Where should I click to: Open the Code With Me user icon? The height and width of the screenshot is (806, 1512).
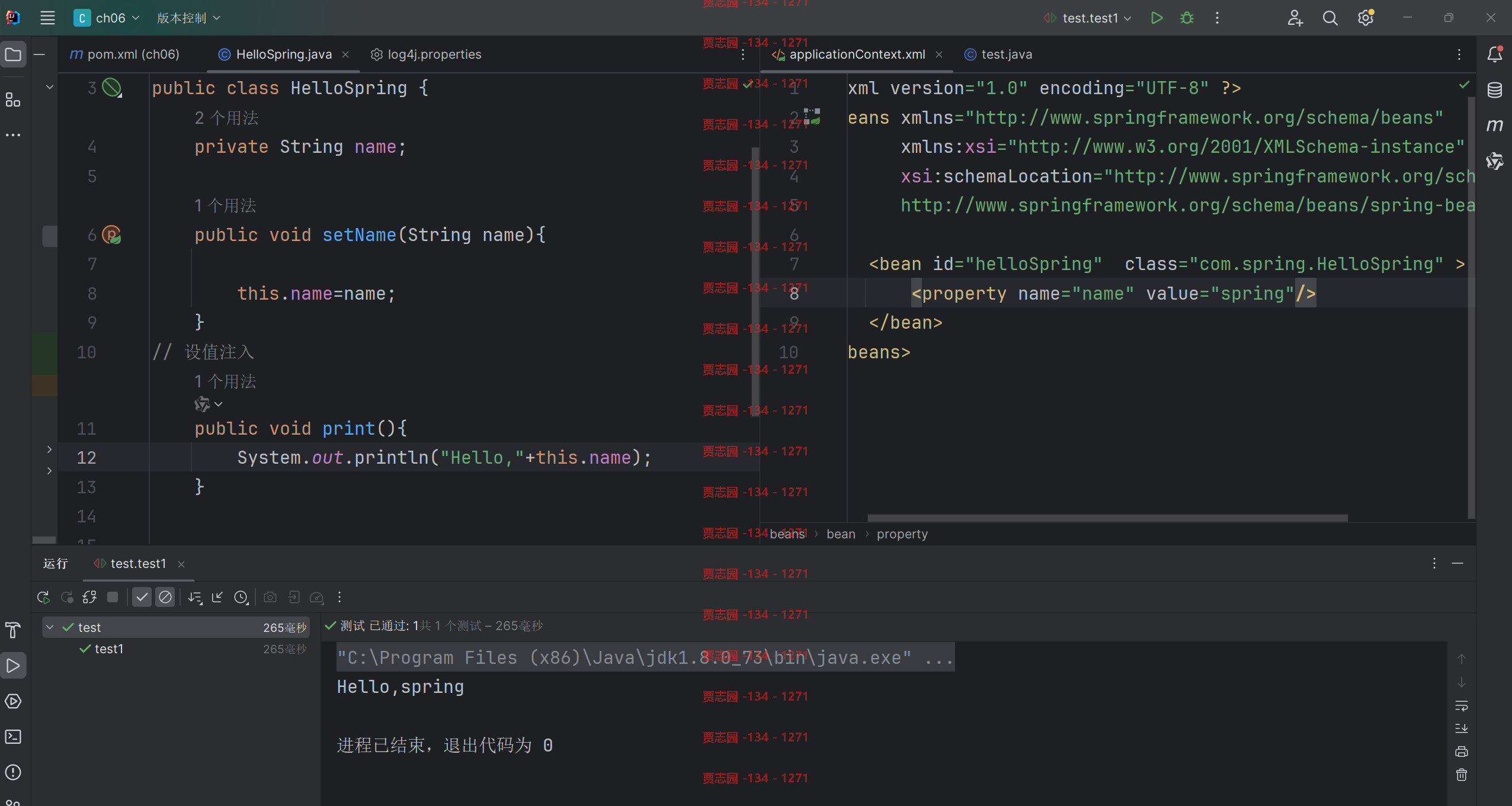click(x=1295, y=18)
